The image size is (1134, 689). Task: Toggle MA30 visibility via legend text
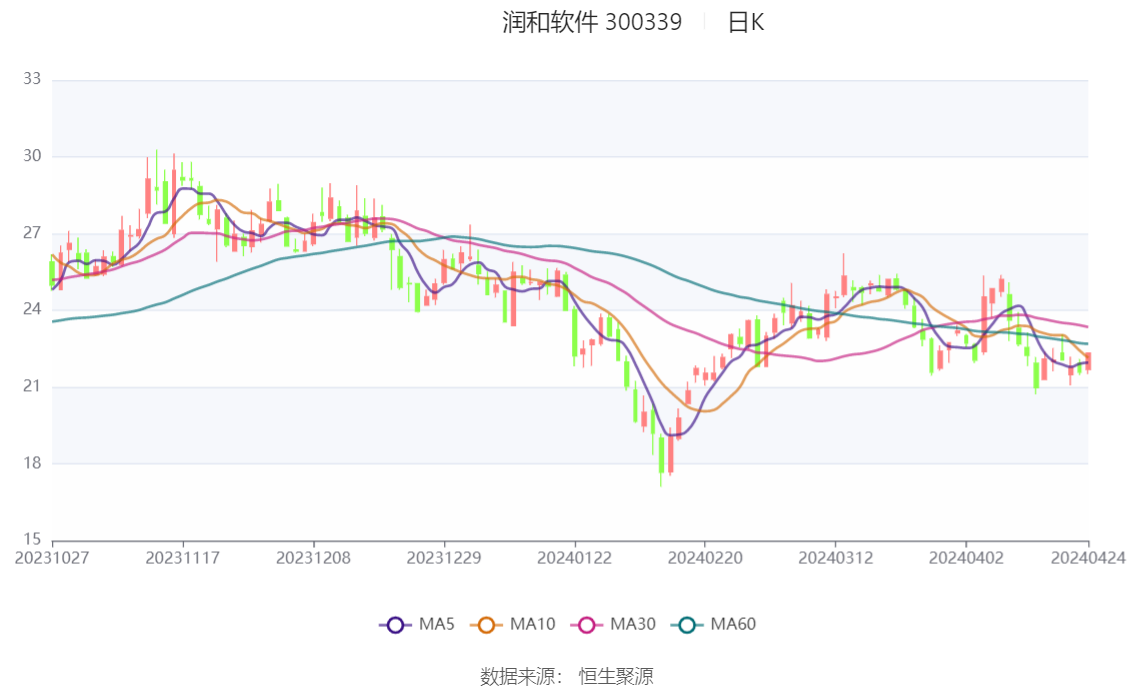[x=632, y=625]
